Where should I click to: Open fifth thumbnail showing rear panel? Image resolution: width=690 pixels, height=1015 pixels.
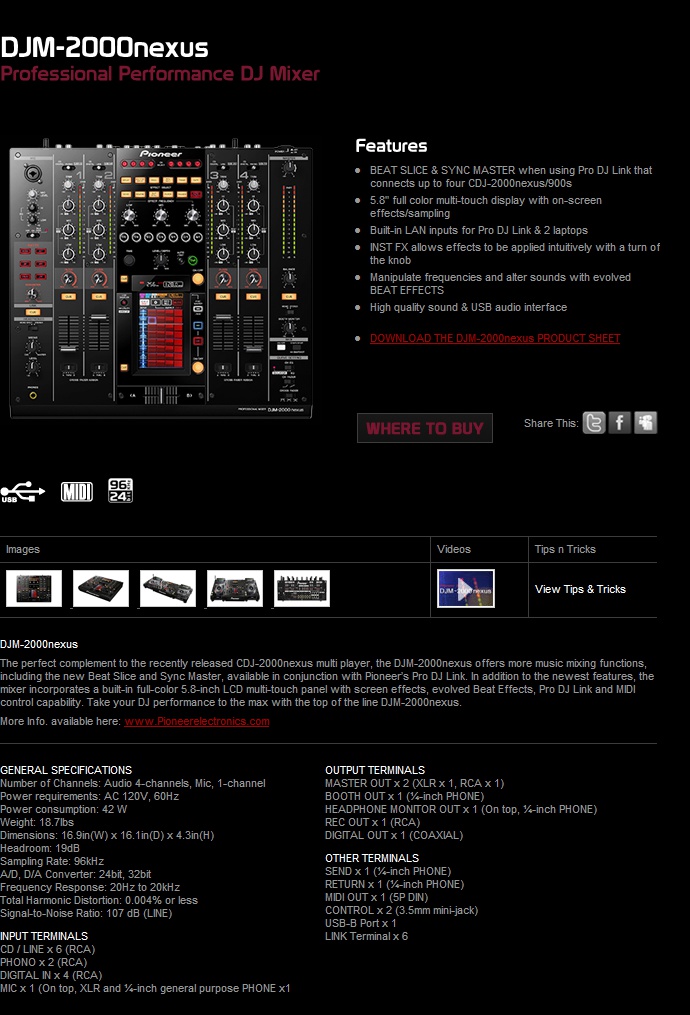click(x=302, y=588)
